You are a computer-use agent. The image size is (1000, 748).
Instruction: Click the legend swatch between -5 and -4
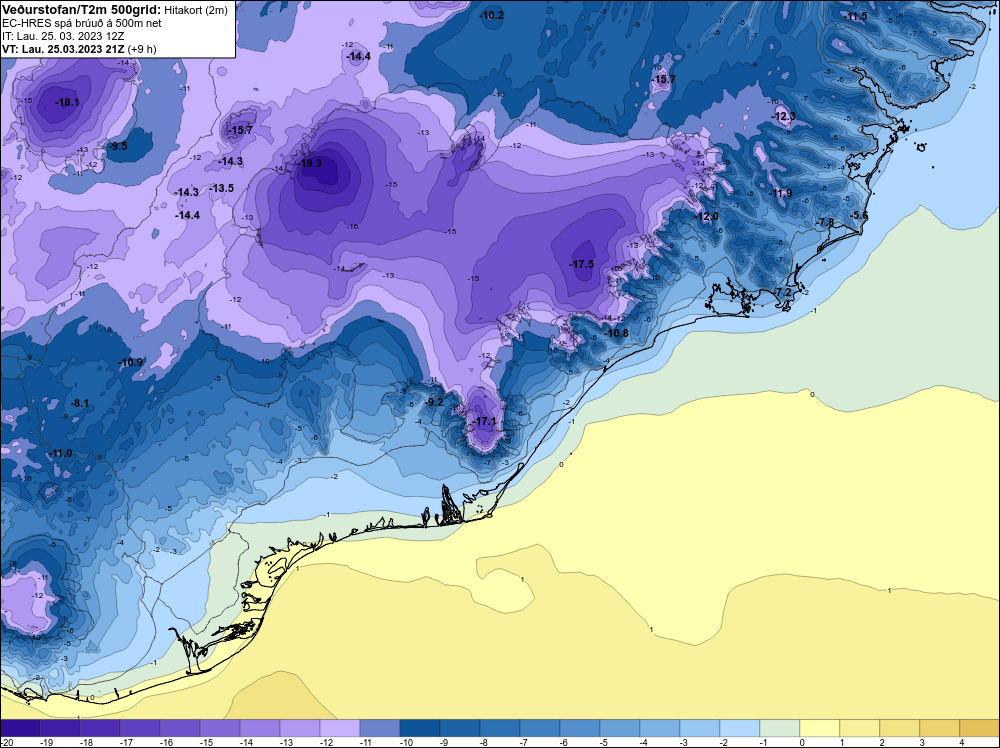coord(620,728)
